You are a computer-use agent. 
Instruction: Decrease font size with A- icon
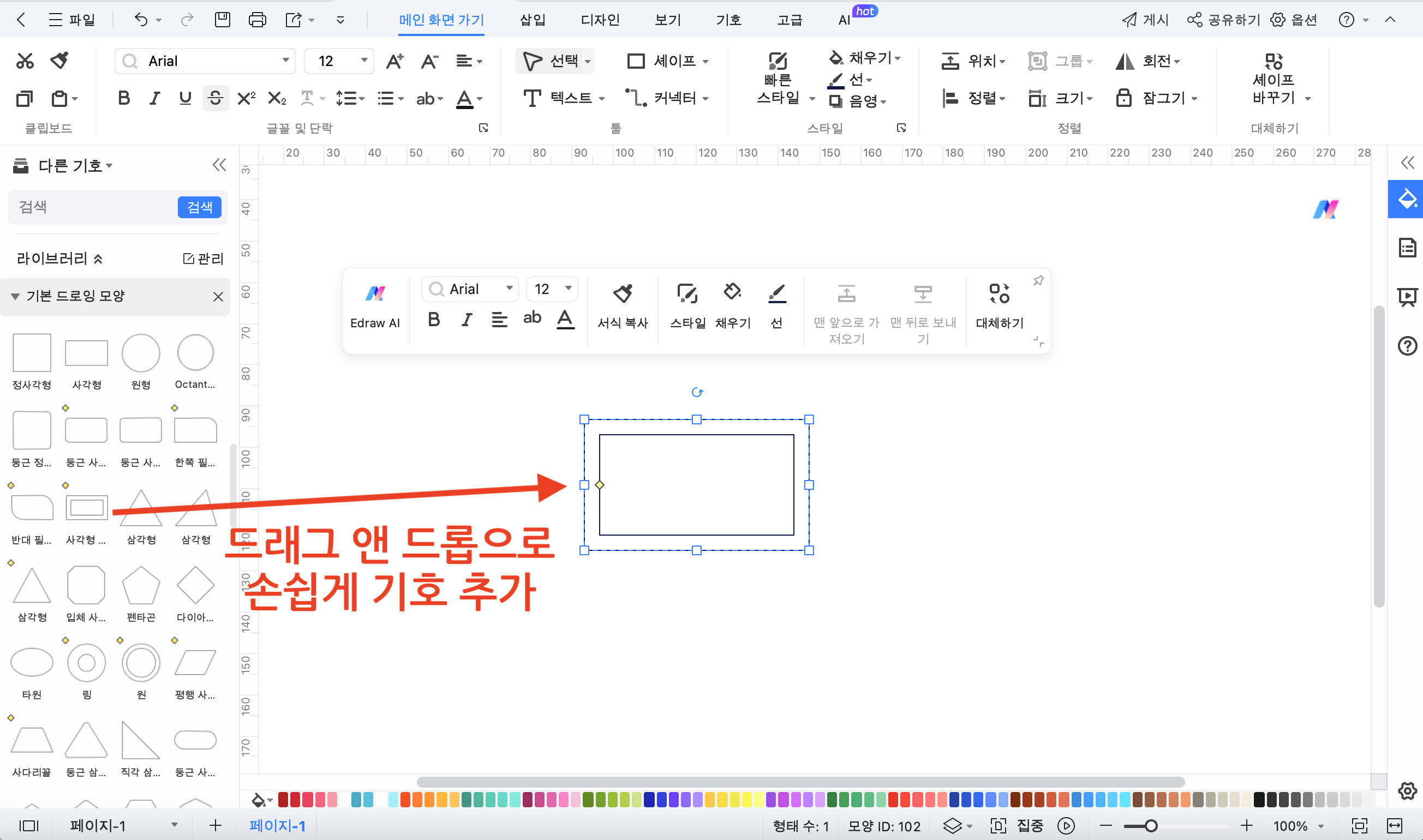[429, 61]
